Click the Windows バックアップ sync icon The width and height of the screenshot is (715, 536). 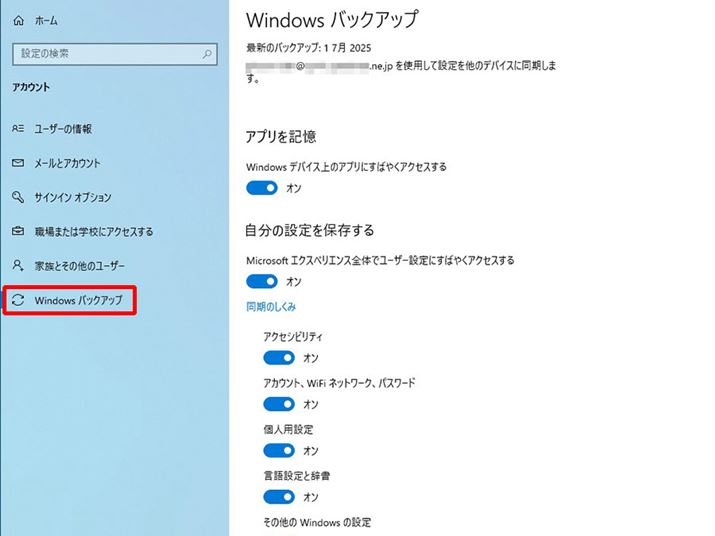coord(18,300)
